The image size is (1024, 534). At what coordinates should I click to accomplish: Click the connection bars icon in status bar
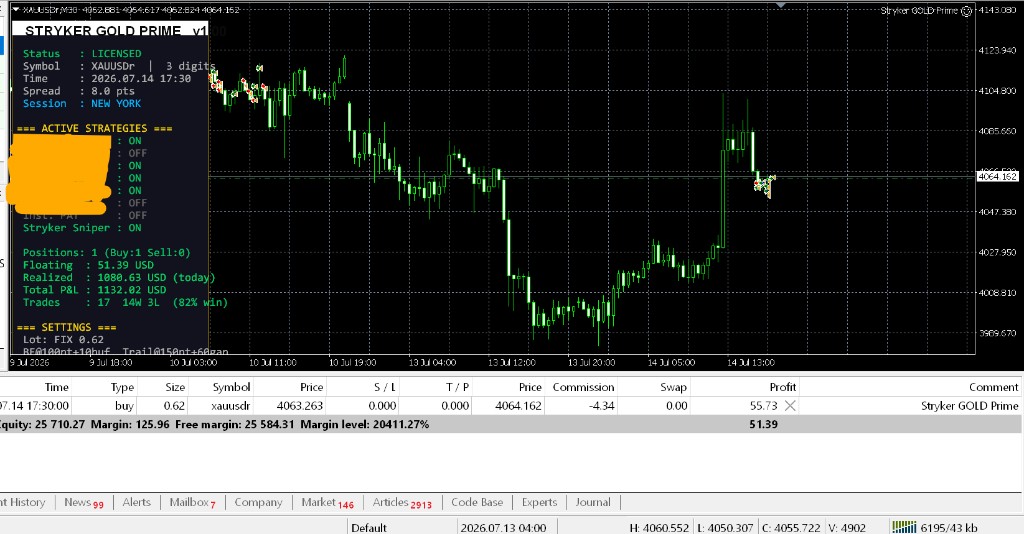(904, 526)
